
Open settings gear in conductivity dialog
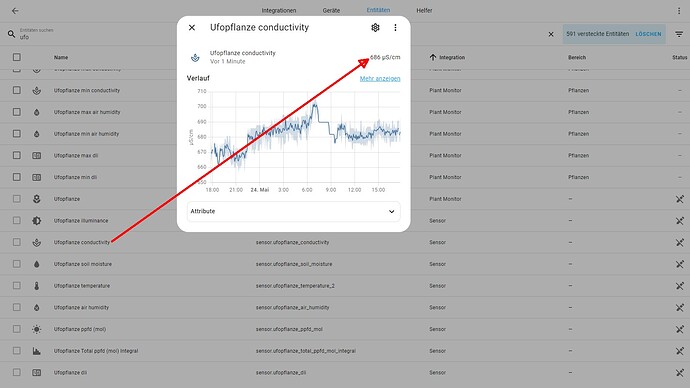click(x=375, y=27)
